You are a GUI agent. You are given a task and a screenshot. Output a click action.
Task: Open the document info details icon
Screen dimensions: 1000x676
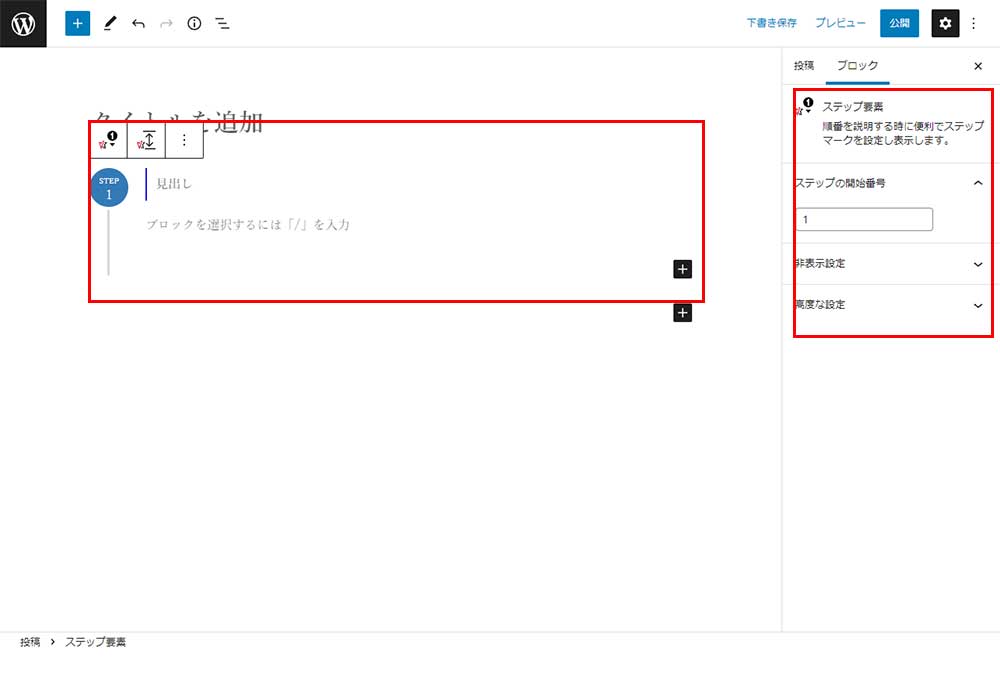(x=194, y=23)
